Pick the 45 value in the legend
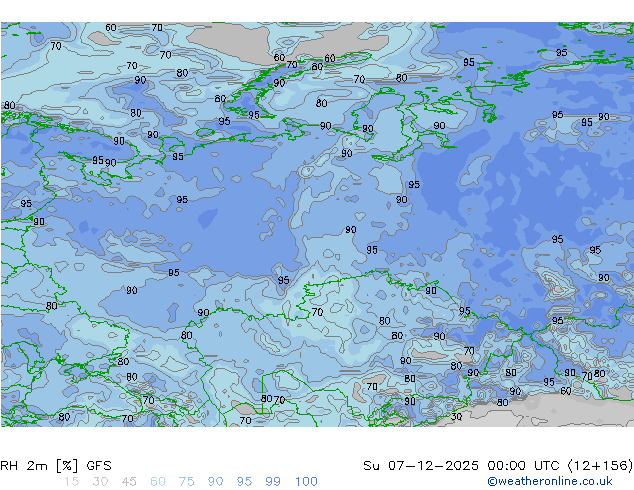The height and width of the screenshot is (490, 634). coord(129,482)
